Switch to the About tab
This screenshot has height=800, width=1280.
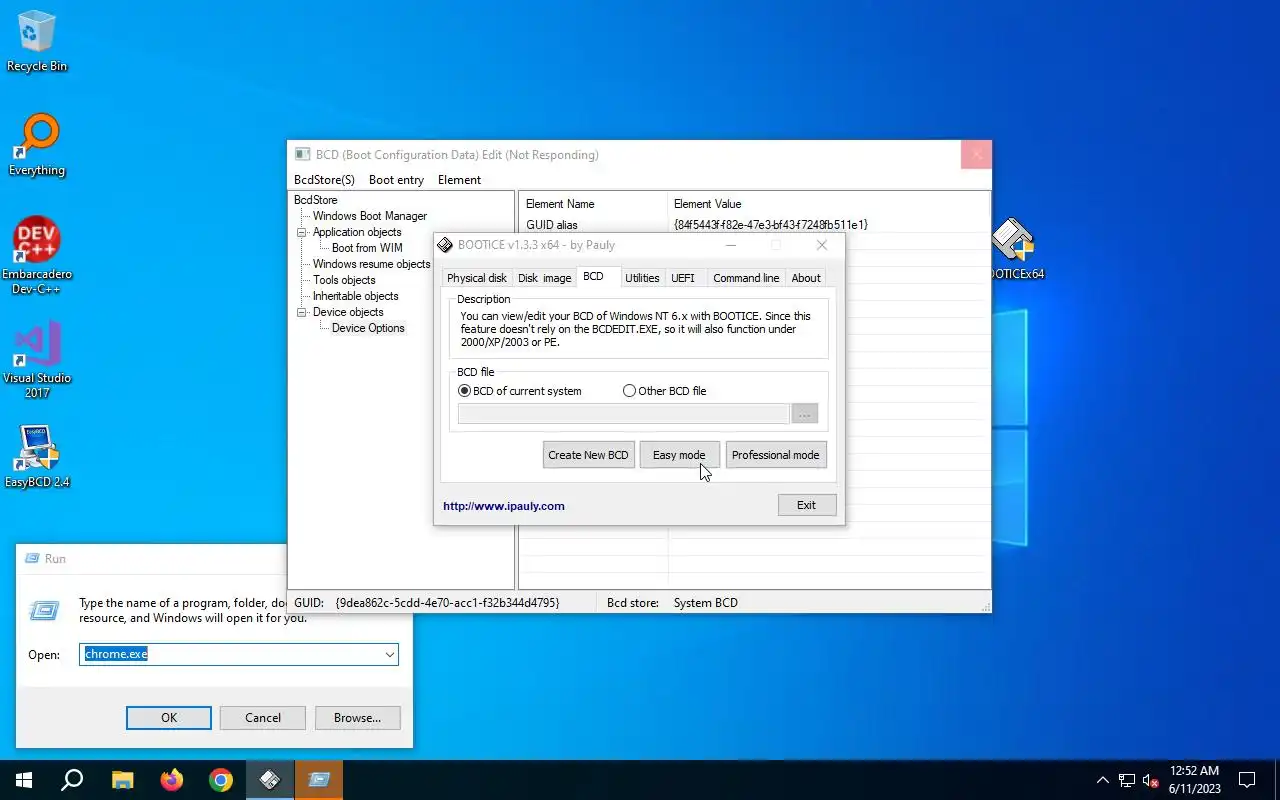[x=806, y=278]
